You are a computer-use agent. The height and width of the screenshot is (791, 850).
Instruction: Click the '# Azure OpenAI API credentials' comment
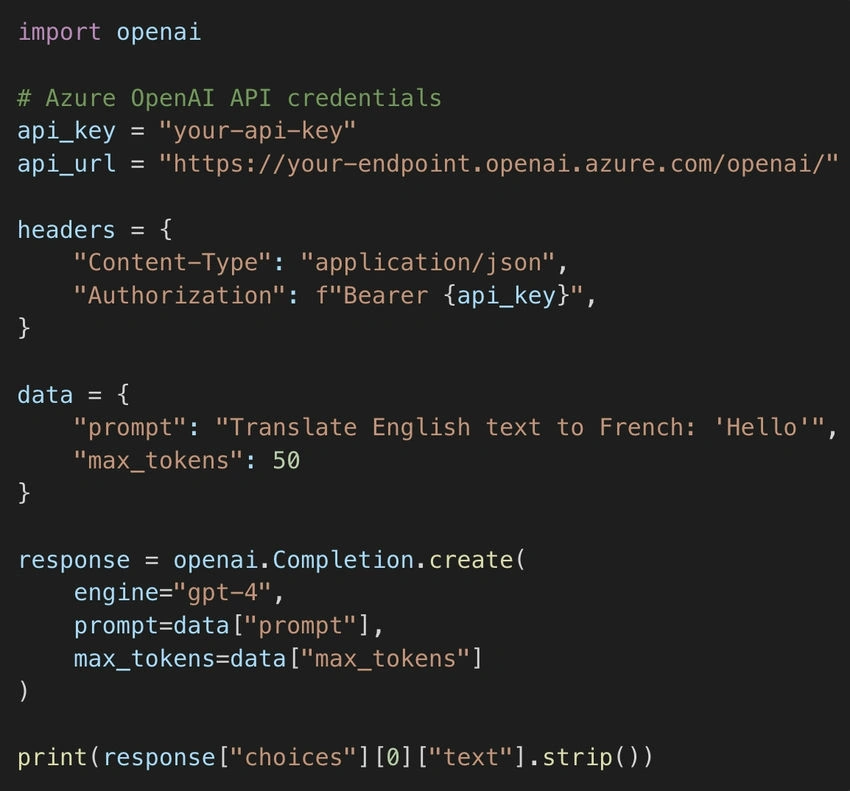(x=230, y=98)
